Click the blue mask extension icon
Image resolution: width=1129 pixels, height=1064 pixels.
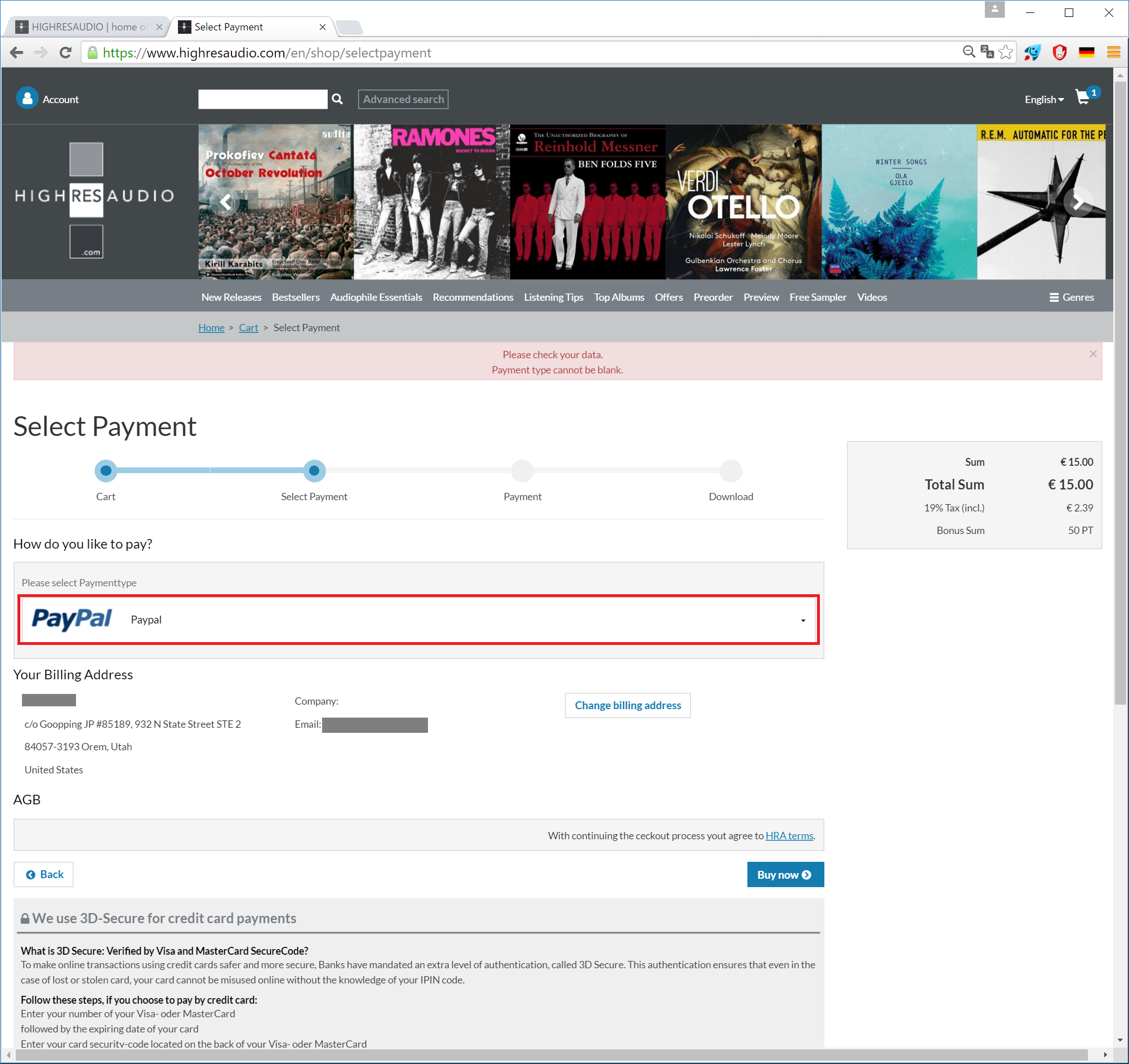pos(1033,52)
